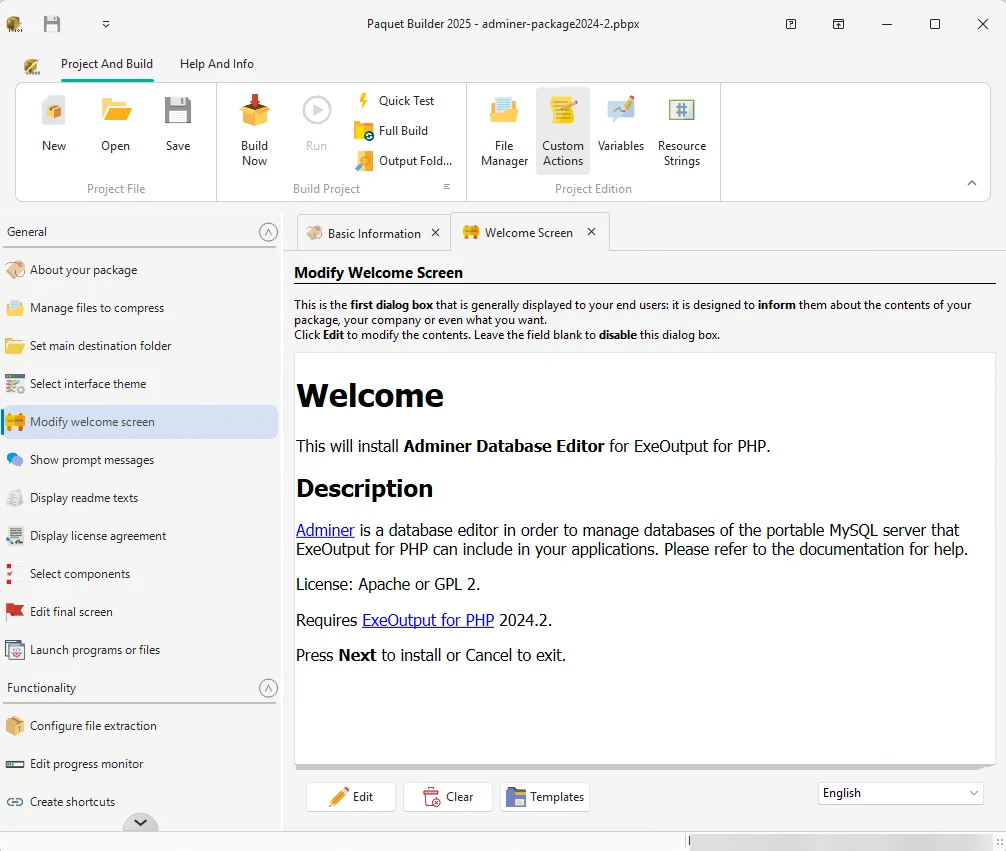The height and width of the screenshot is (851, 1006).
Task: Start a Build Now of the project
Action: click(x=254, y=130)
